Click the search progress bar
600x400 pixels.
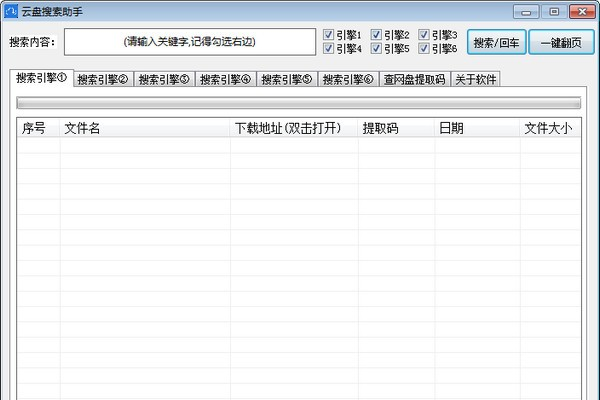click(298, 103)
